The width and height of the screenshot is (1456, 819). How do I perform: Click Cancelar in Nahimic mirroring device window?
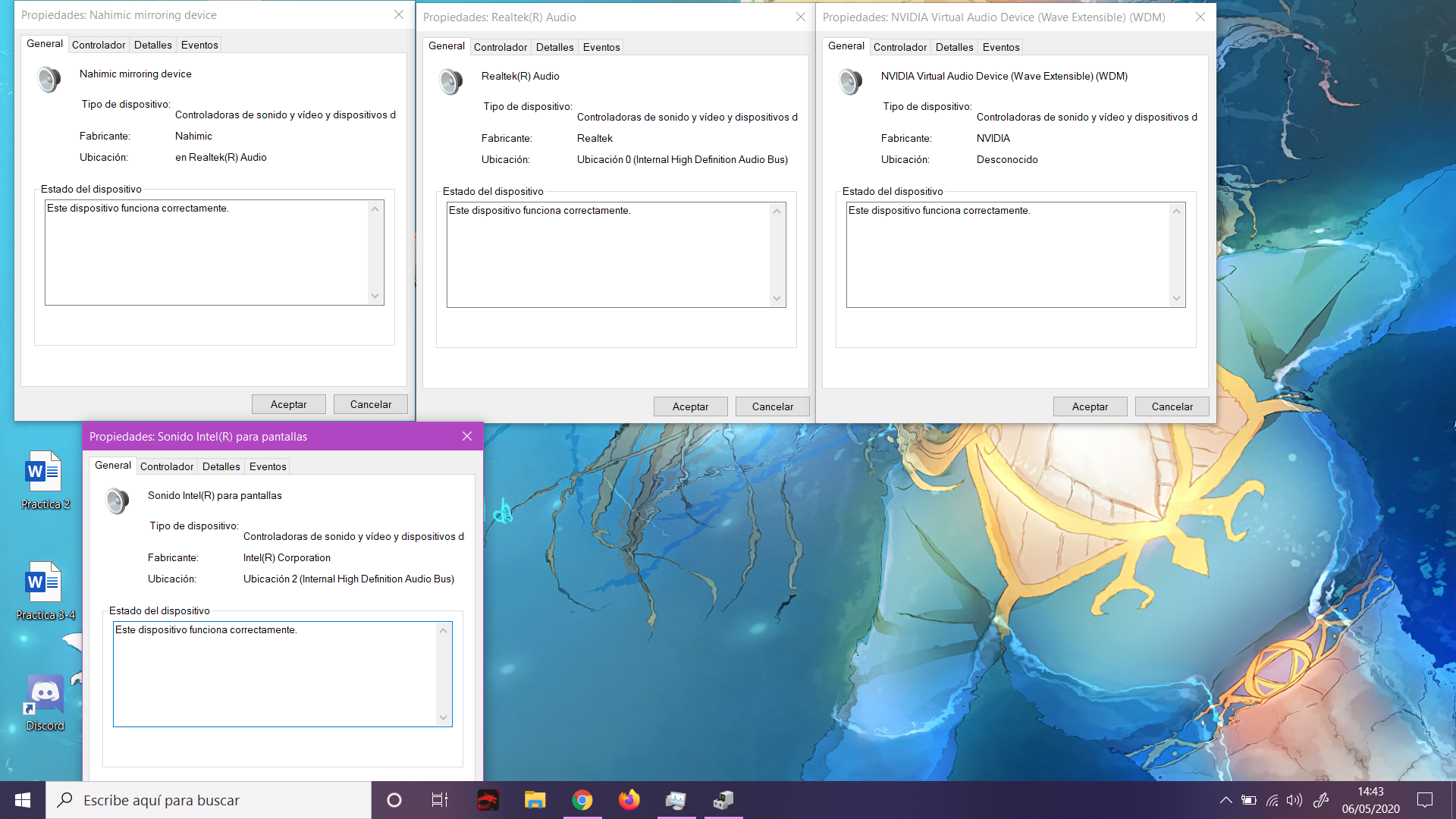(x=371, y=404)
